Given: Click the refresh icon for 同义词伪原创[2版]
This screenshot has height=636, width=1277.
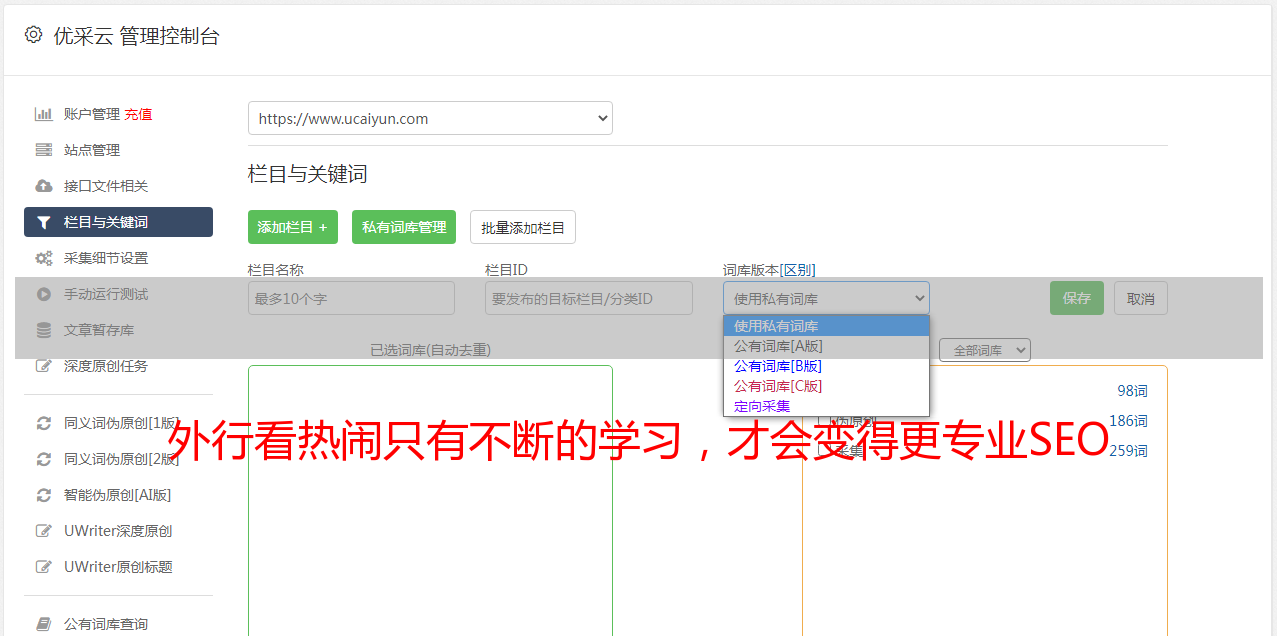Looking at the screenshot, I should pos(43,459).
